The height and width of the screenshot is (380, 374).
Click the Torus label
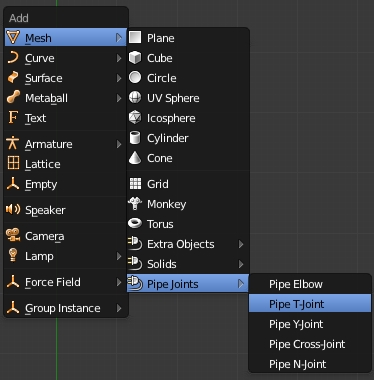tap(160, 224)
